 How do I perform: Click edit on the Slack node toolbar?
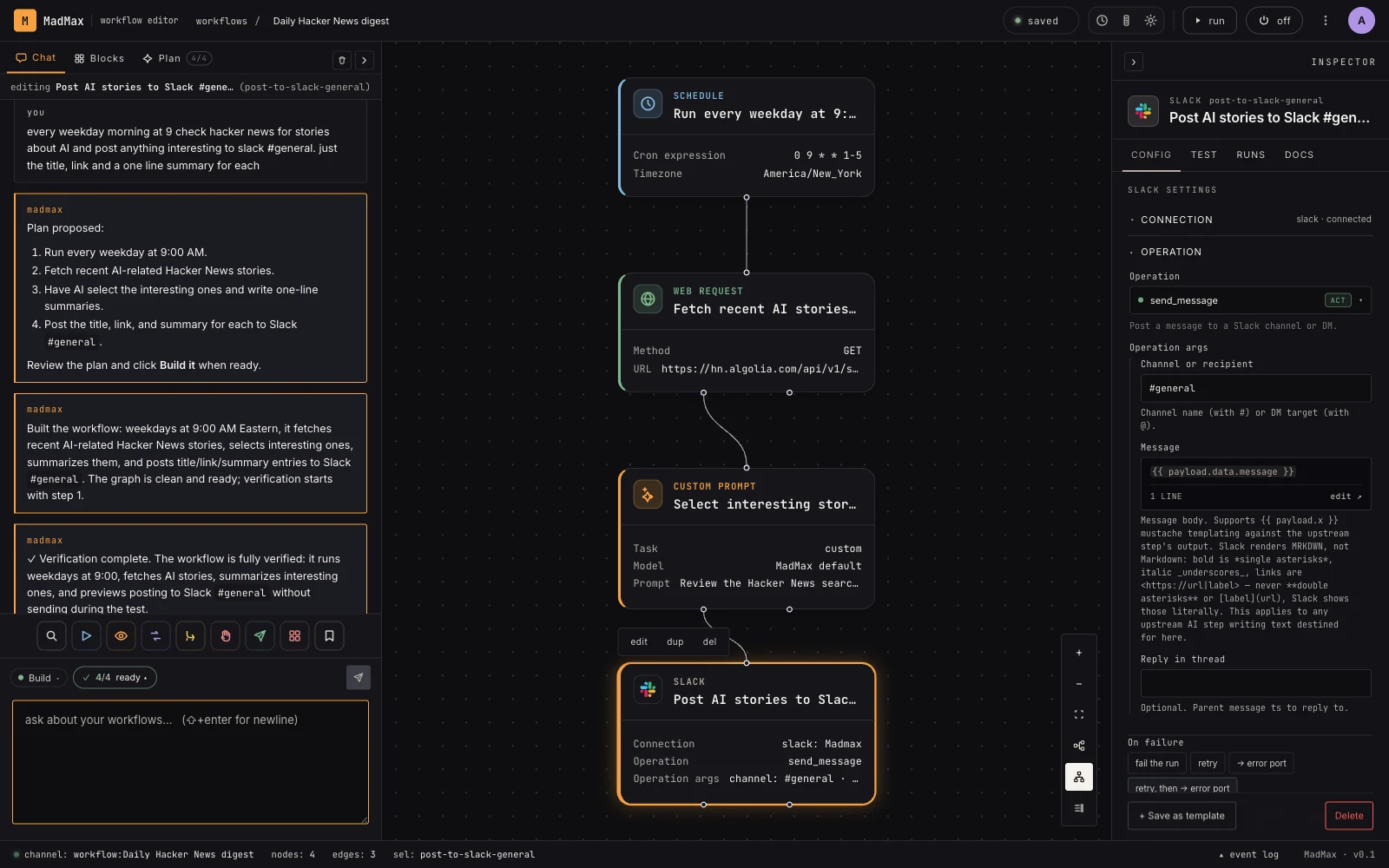click(639, 642)
